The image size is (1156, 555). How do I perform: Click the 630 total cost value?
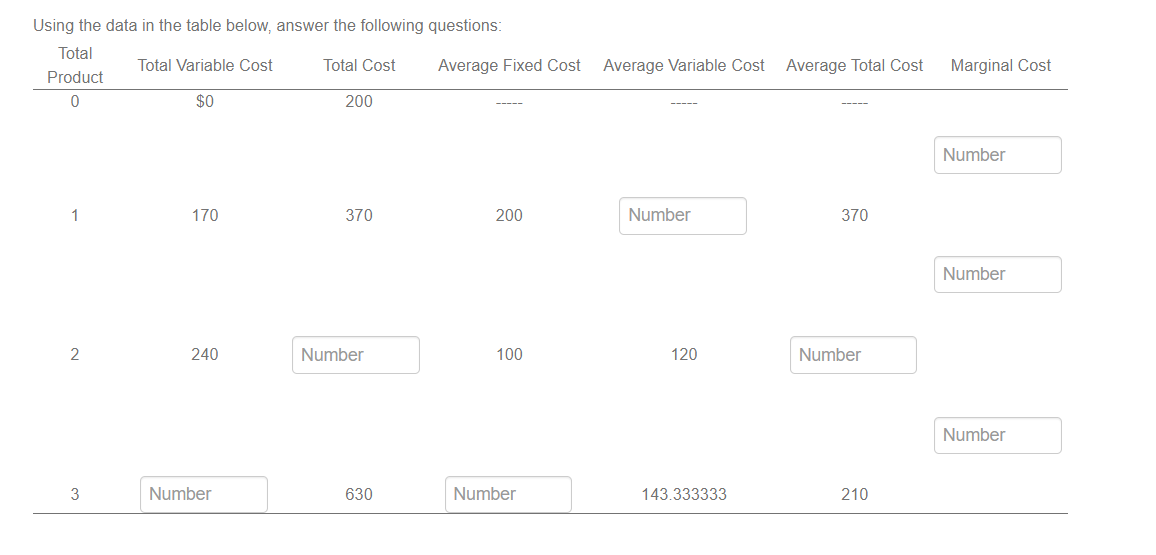359,495
